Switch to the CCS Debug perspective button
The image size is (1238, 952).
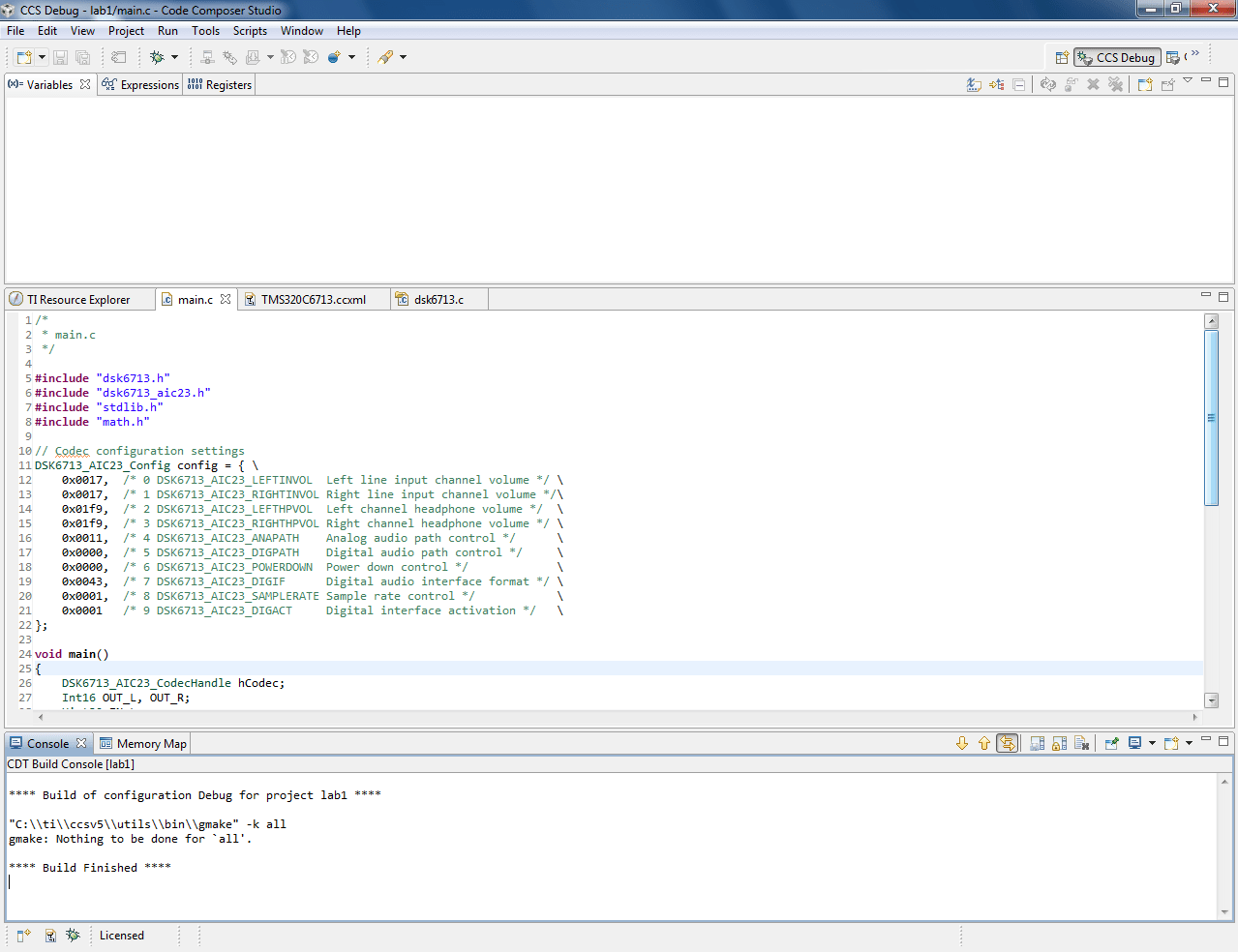(1116, 57)
